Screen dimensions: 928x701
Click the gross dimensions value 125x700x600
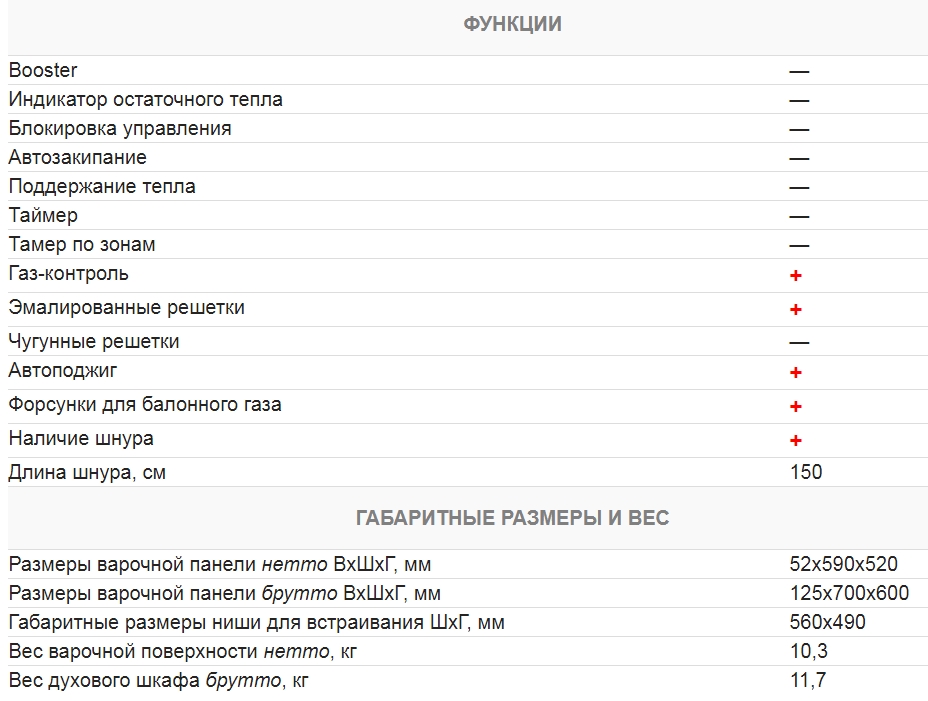(849, 593)
